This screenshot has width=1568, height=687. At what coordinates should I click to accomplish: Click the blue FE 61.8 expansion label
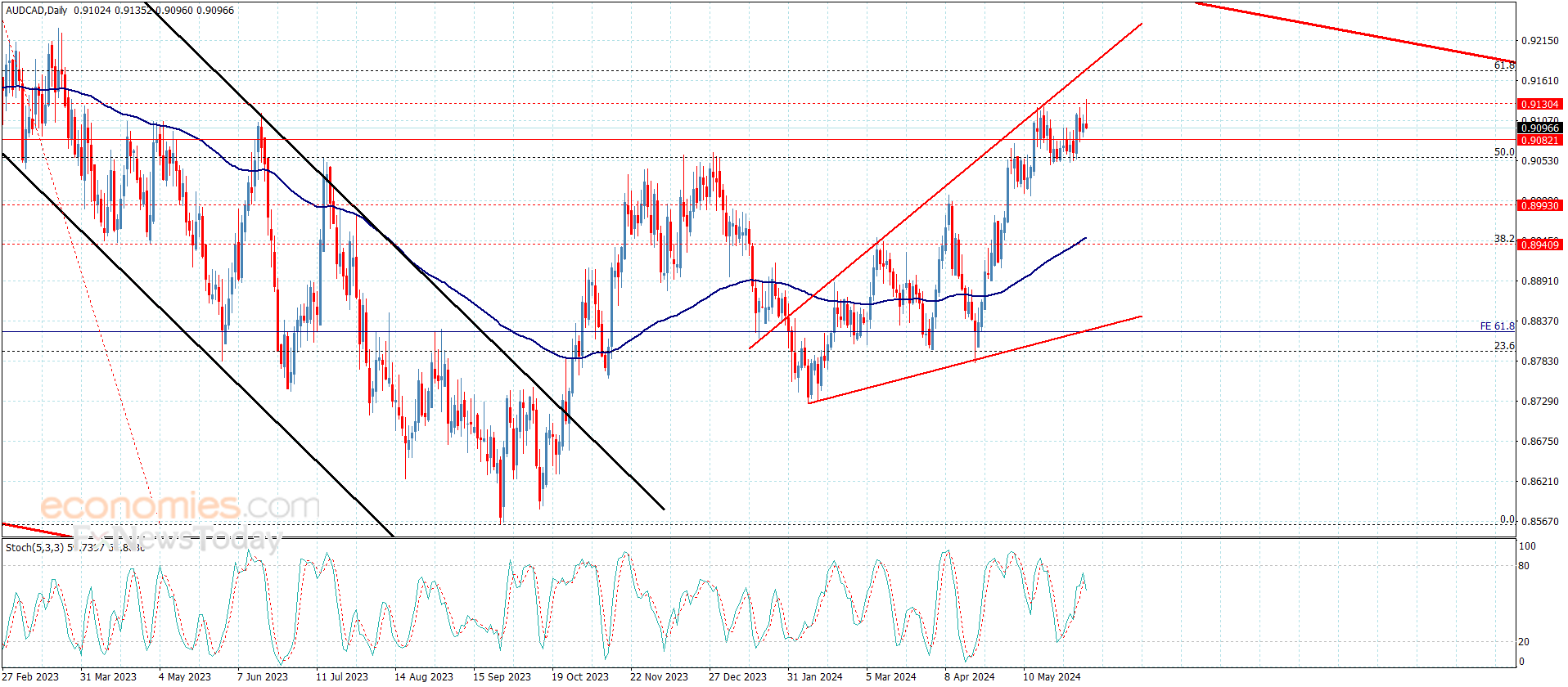(x=1497, y=326)
